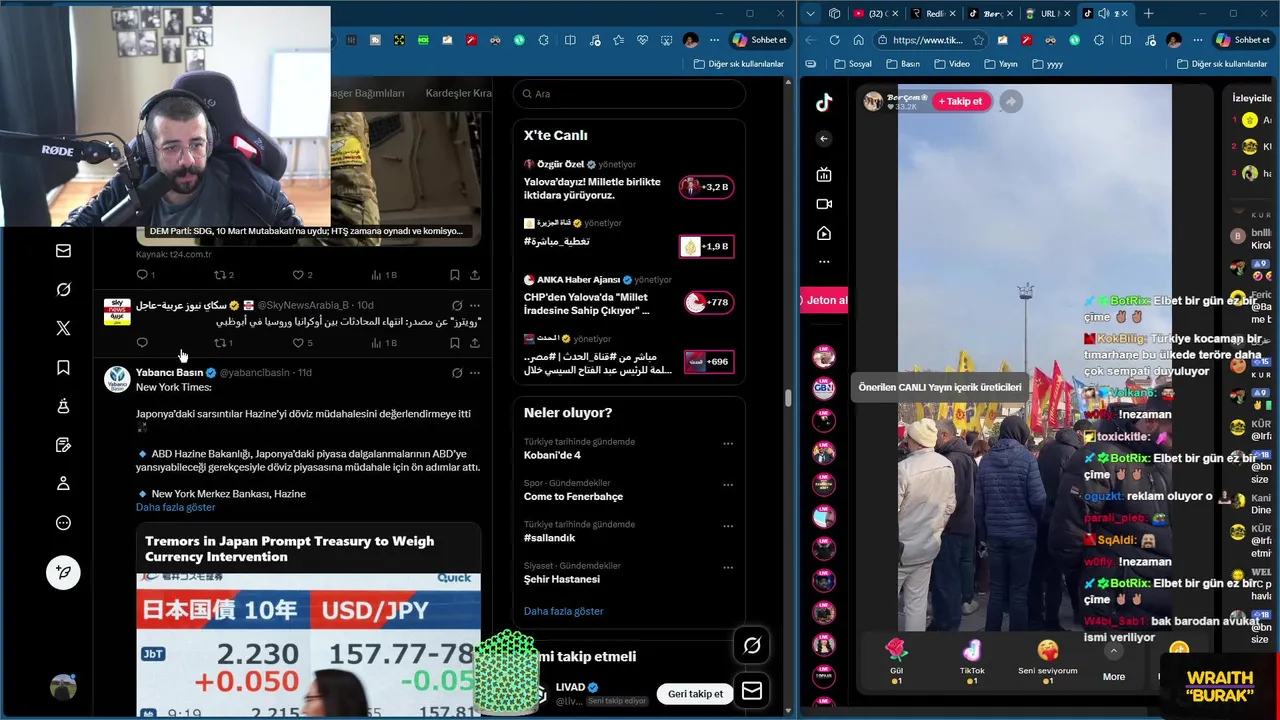Open 'Come to Fenerbahçe' trend
This screenshot has width=1280, height=720.
click(573, 496)
